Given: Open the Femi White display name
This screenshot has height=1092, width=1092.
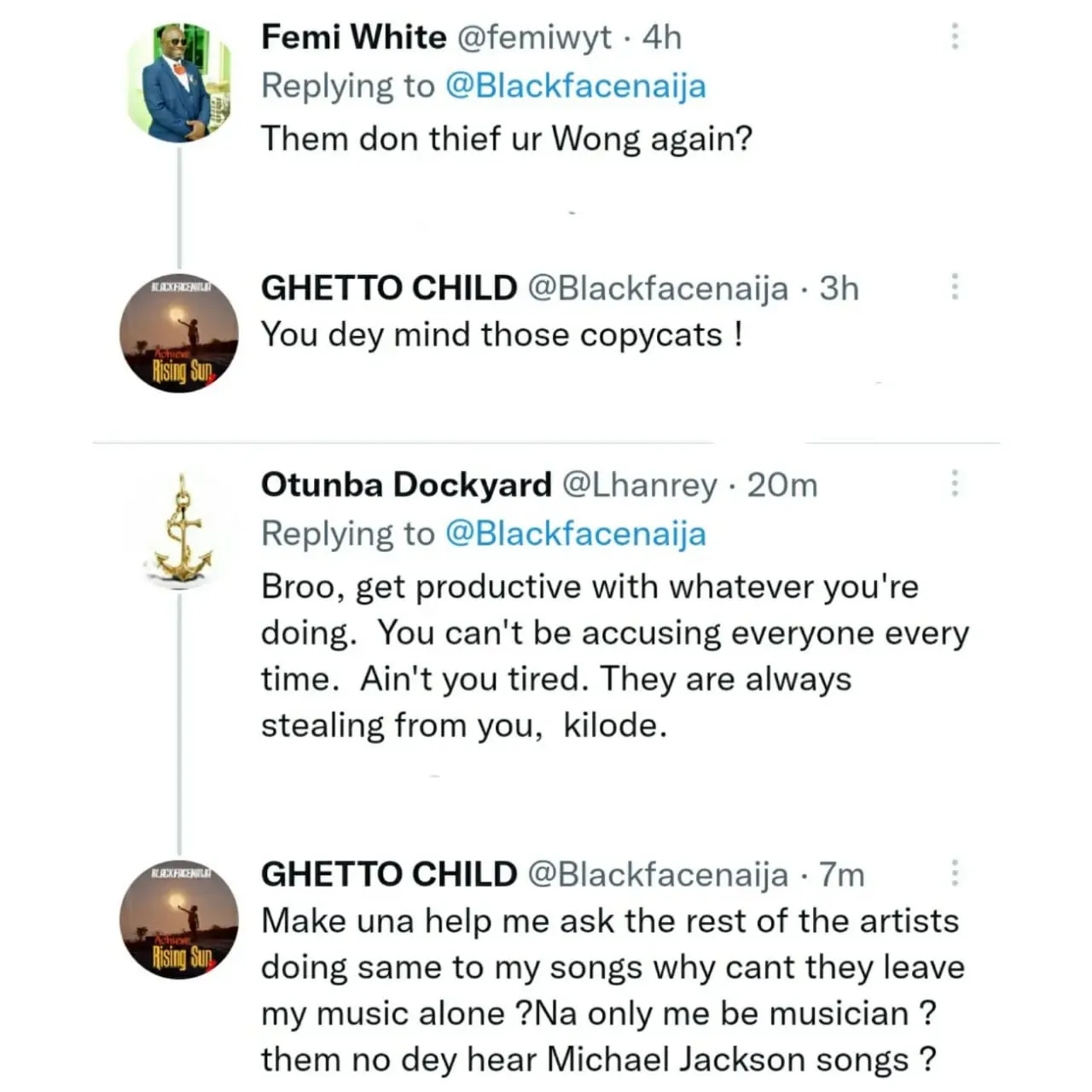Looking at the screenshot, I should pyautogui.click(x=353, y=38).
